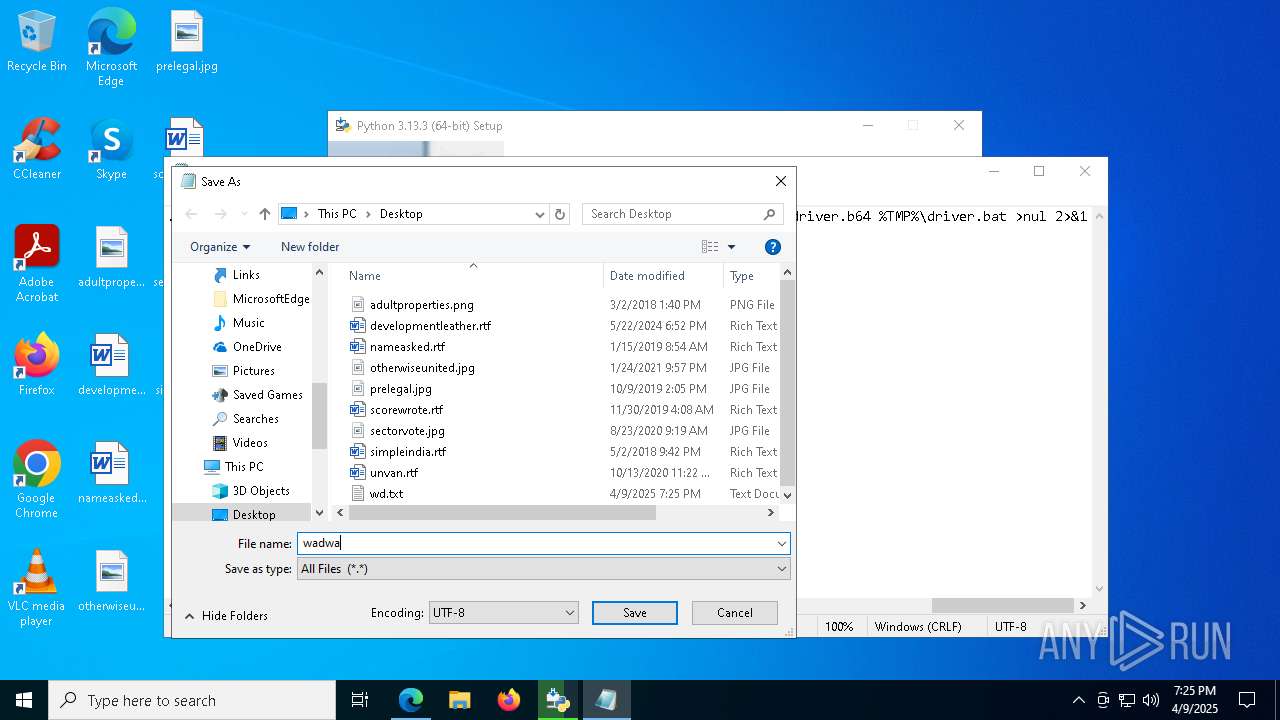Select Saved Games in the navigation tree
Image resolution: width=1280 pixels, height=720 pixels.
tap(268, 395)
